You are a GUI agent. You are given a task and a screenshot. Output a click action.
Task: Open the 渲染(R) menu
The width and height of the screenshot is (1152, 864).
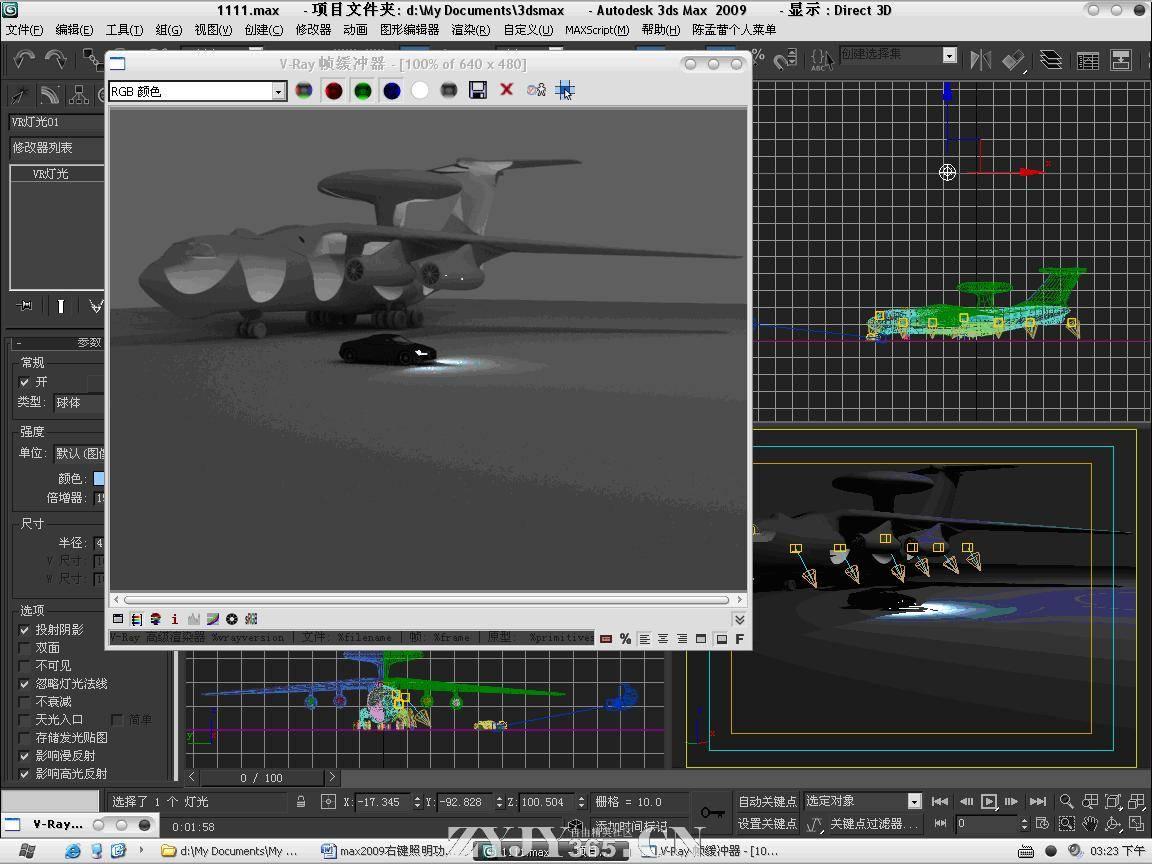tap(470, 30)
